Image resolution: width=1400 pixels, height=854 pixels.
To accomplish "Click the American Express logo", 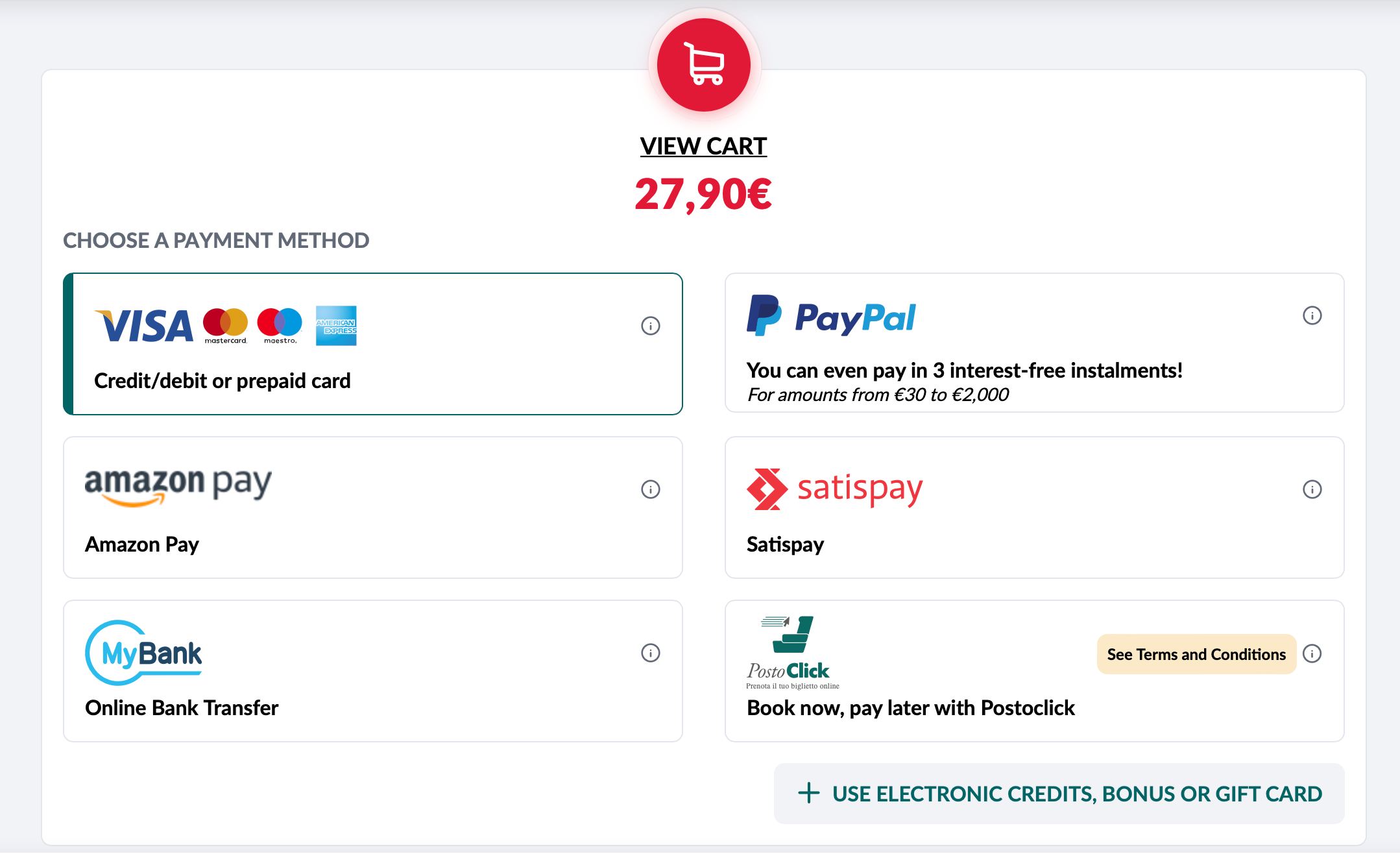I will click(336, 326).
